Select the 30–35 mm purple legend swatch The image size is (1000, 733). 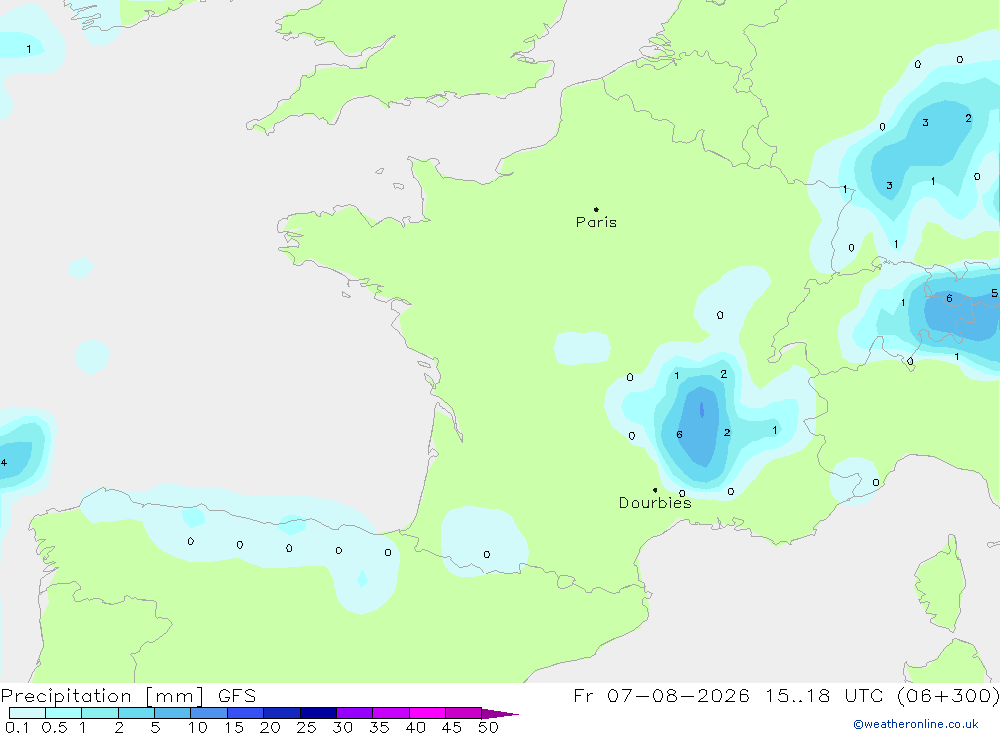click(x=355, y=713)
